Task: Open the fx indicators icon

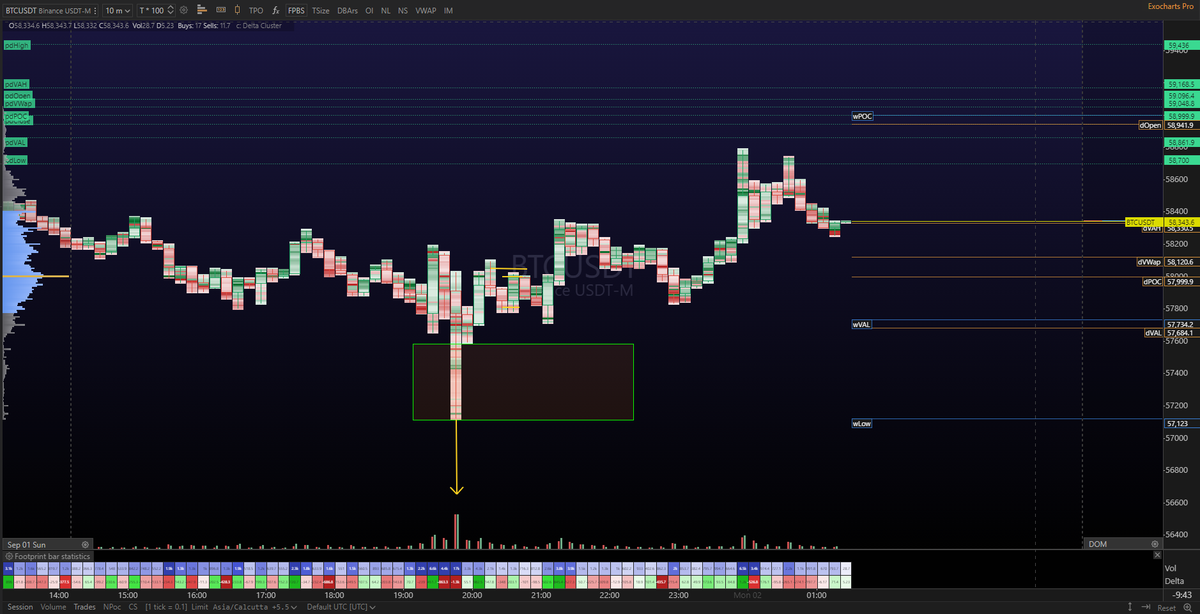Action: point(275,10)
